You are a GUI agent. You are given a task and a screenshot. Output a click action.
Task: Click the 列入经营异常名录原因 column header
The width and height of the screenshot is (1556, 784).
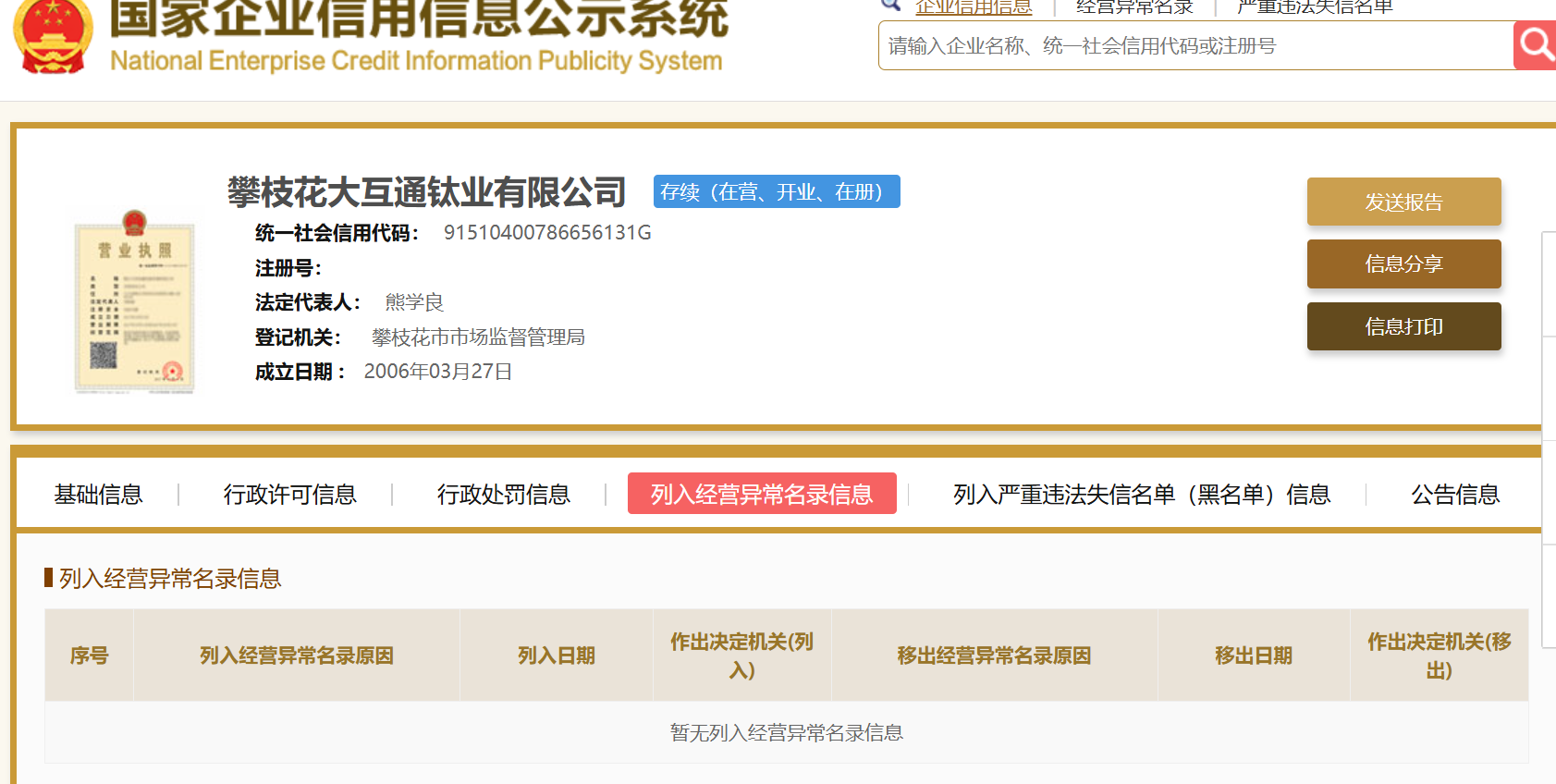pos(297,655)
